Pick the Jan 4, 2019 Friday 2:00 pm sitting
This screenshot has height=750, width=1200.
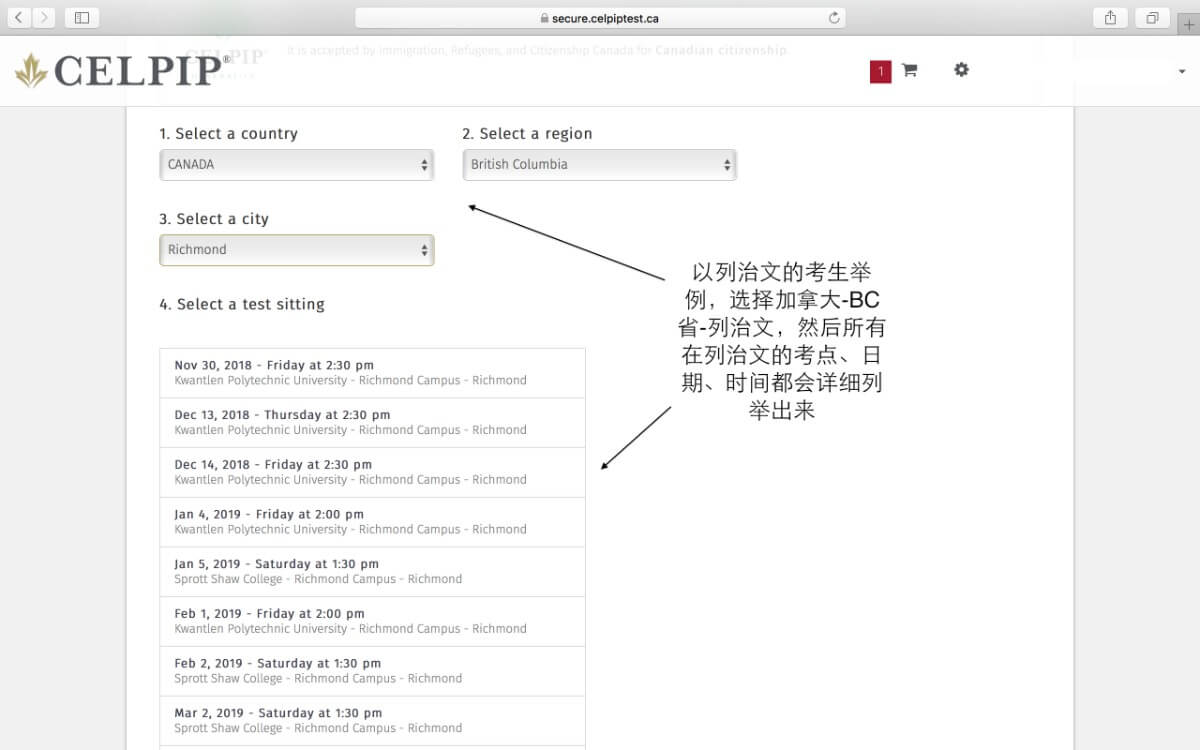click(x=372, y=522)
